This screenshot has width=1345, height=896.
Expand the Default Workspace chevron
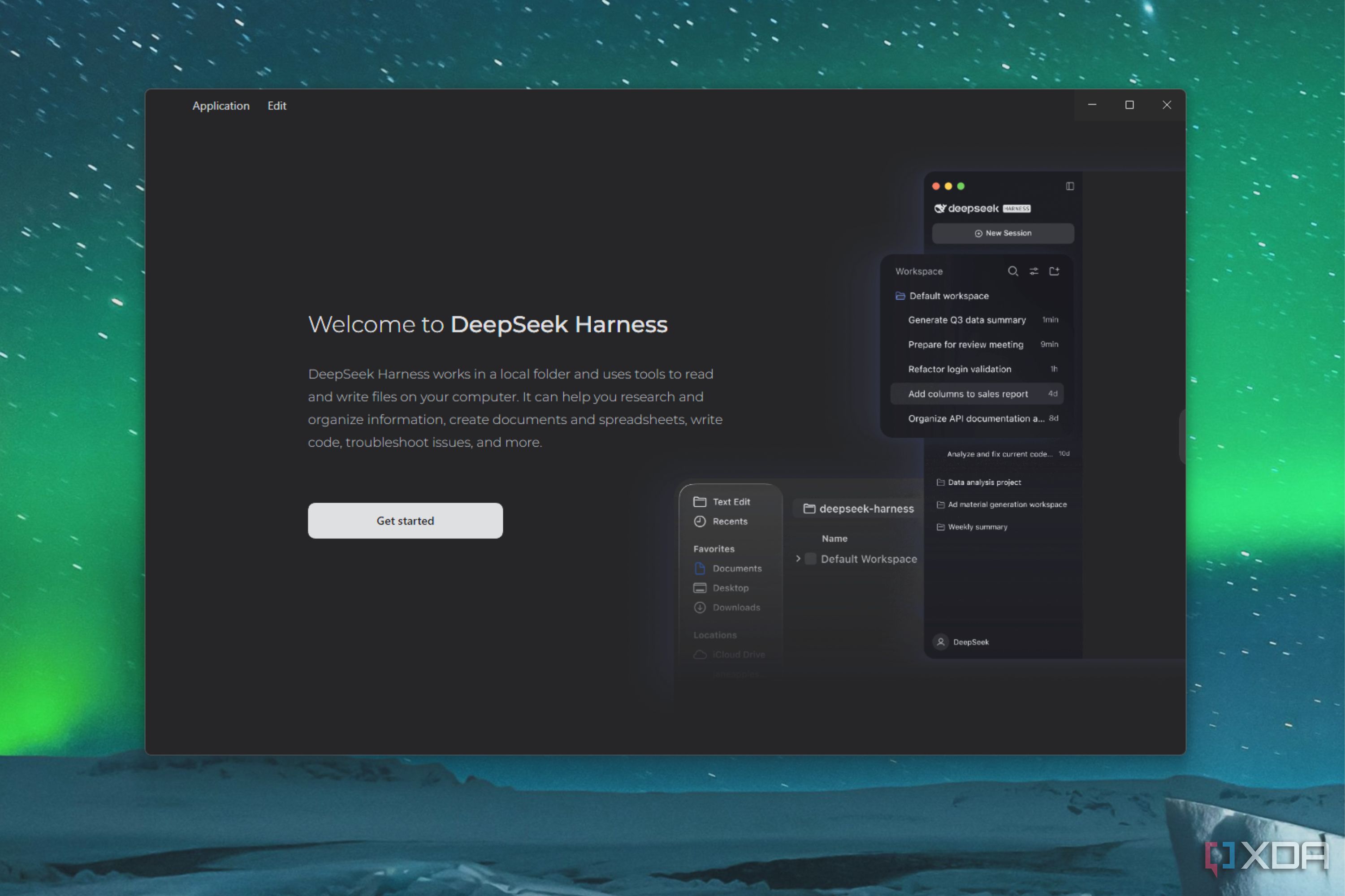[x=798, y=558]
